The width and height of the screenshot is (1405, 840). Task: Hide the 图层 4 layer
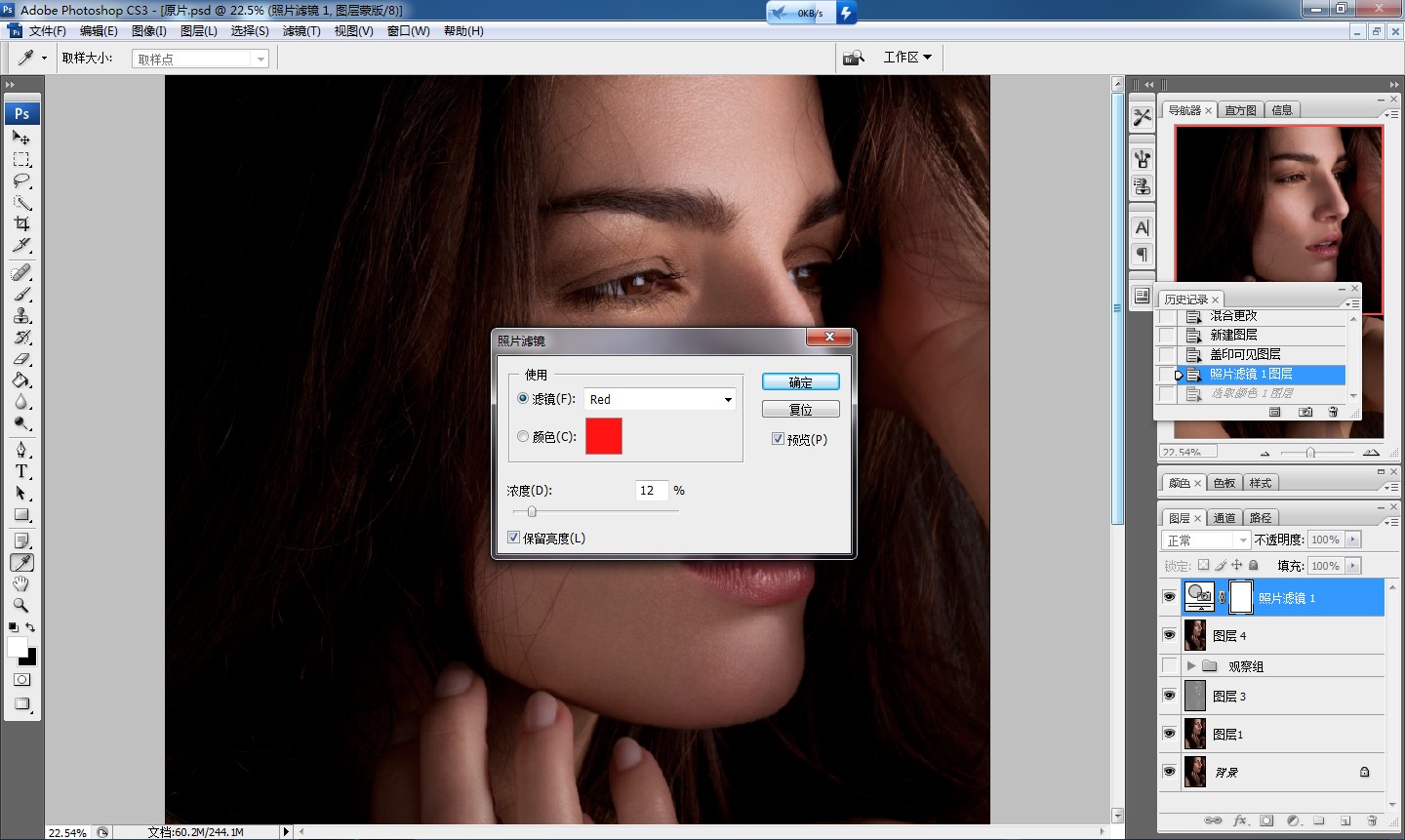pos(1169,635)
